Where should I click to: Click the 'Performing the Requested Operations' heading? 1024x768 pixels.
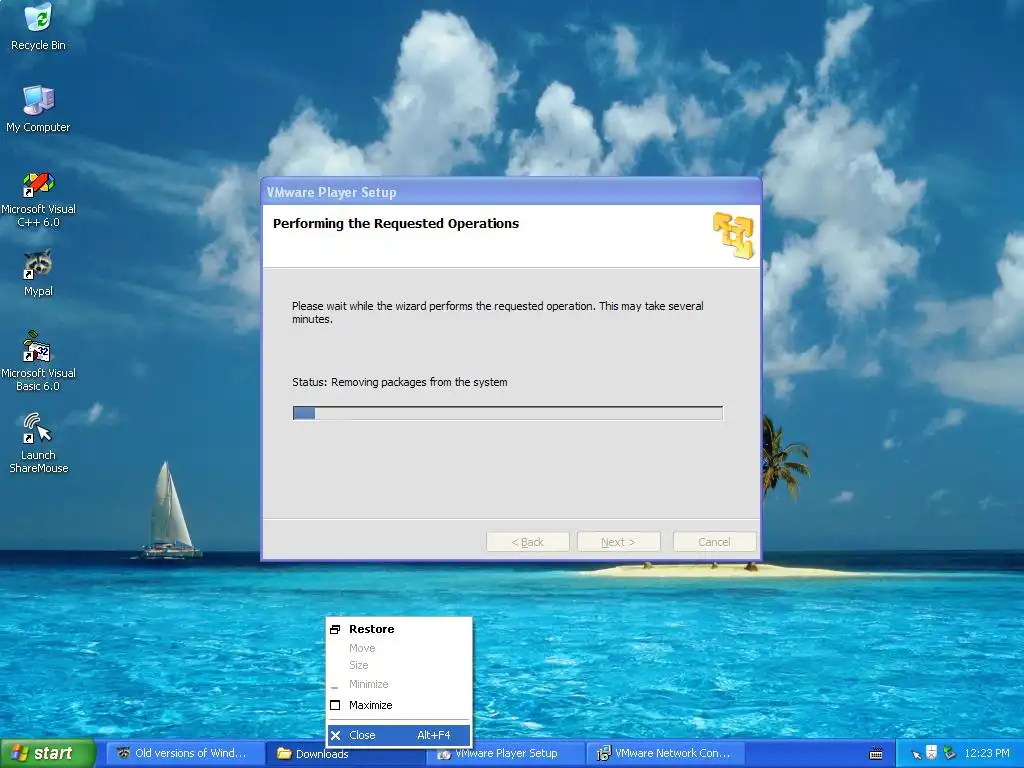[396, 223]
